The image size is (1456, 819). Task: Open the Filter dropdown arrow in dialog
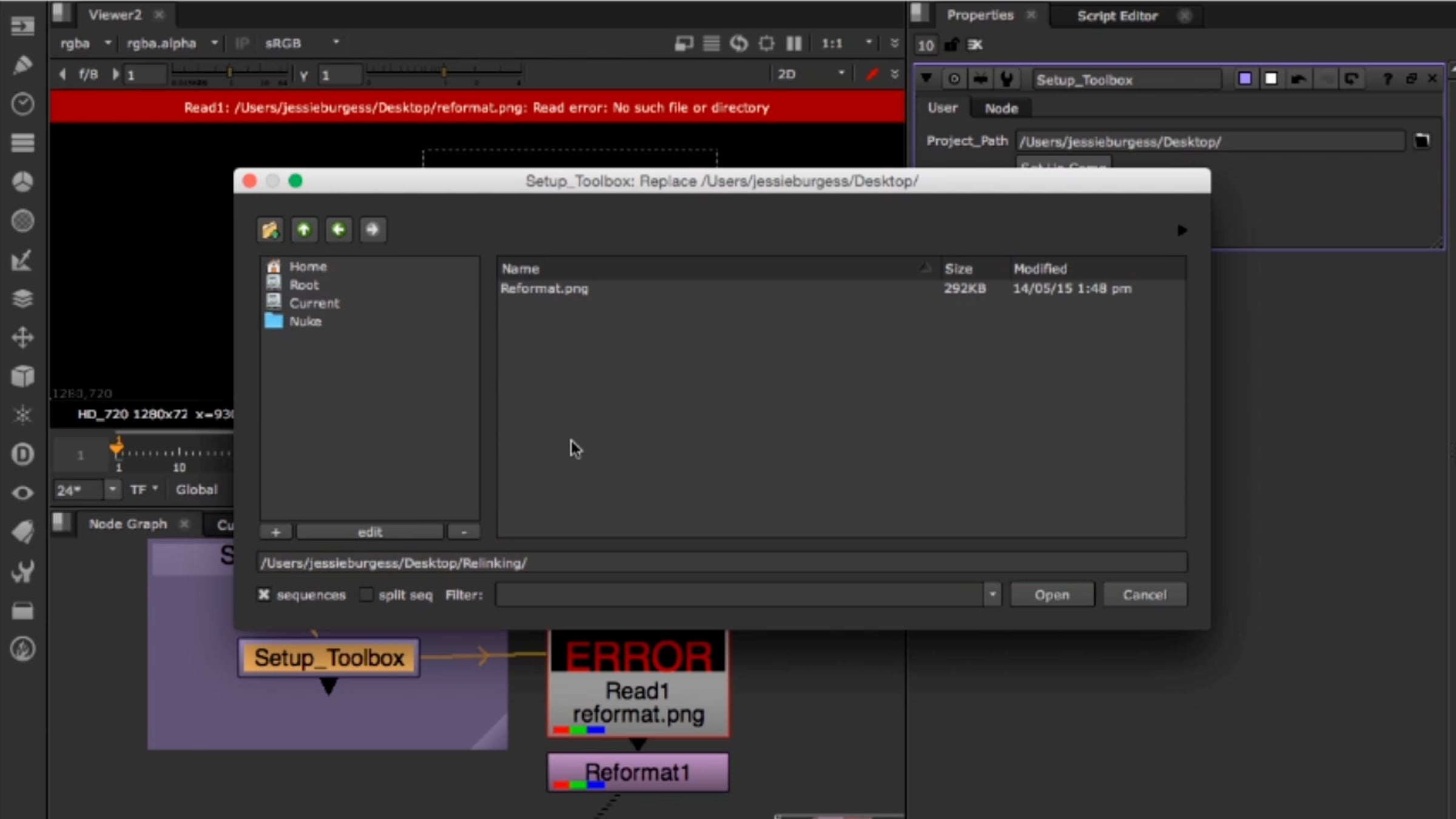[x=993, y=595]
